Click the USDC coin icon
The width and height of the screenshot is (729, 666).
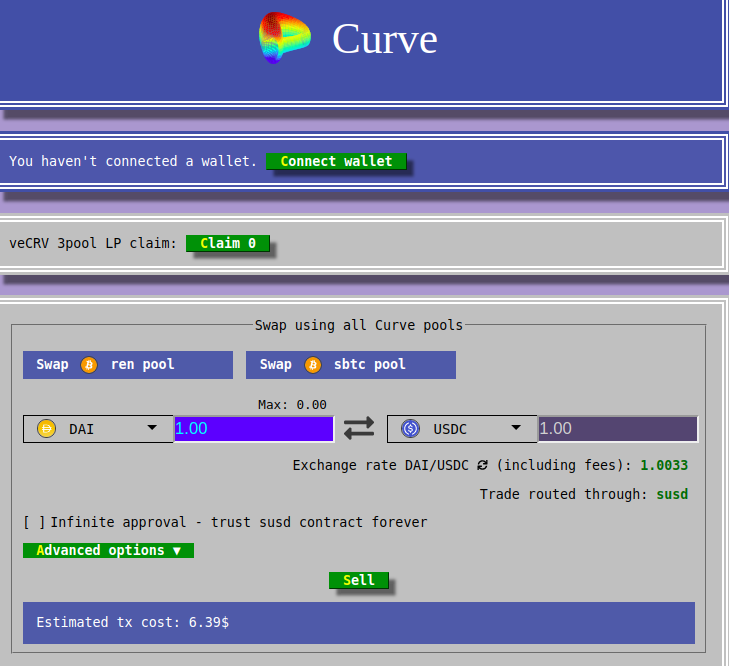tap(409, 429)
